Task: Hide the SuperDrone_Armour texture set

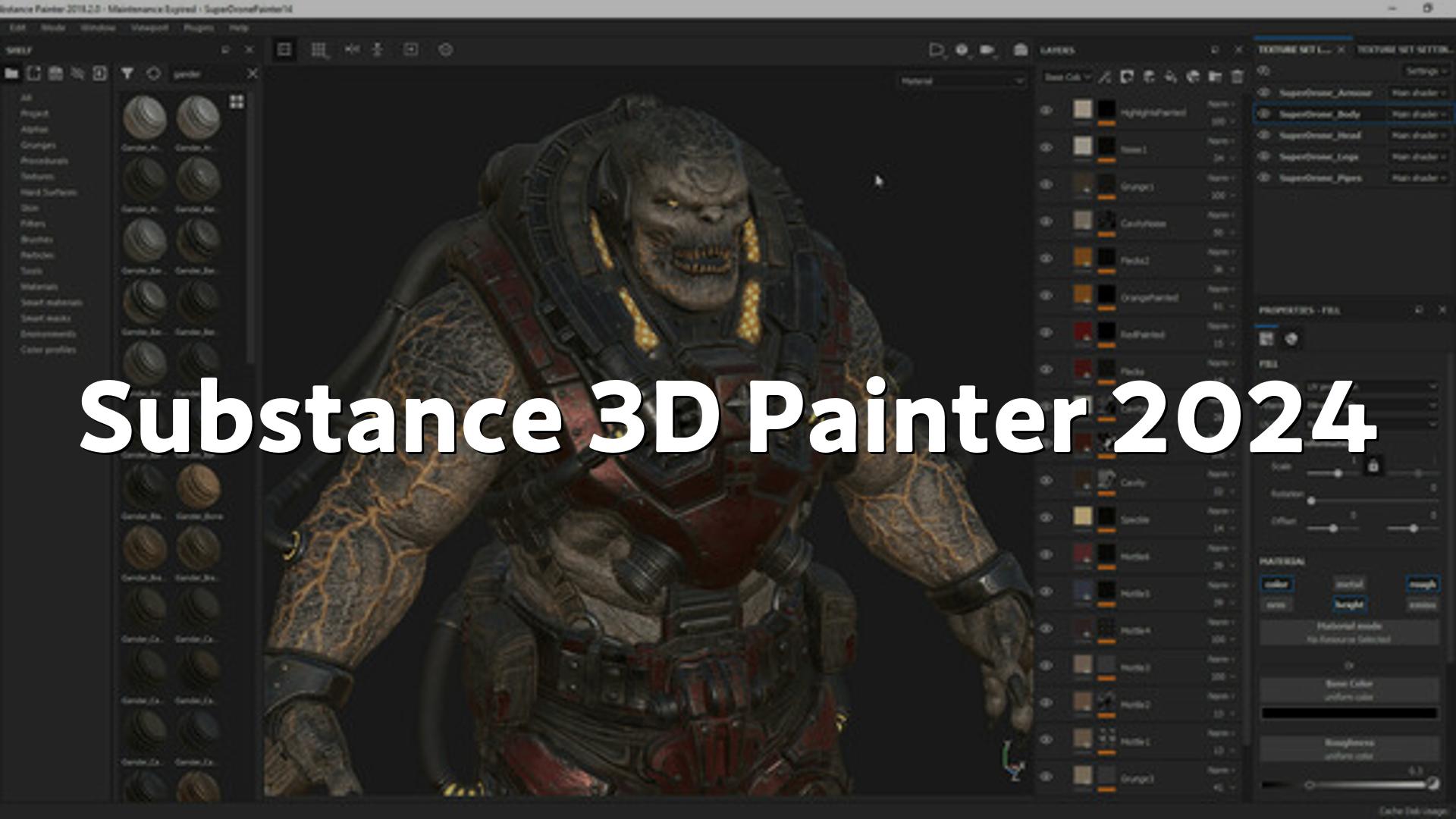Action: (1264, 93)
